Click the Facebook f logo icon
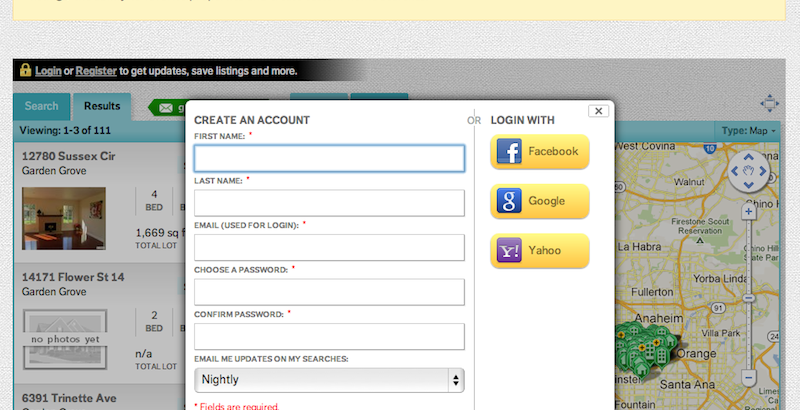Screen dimensions: 800x410 pos(509,151)
